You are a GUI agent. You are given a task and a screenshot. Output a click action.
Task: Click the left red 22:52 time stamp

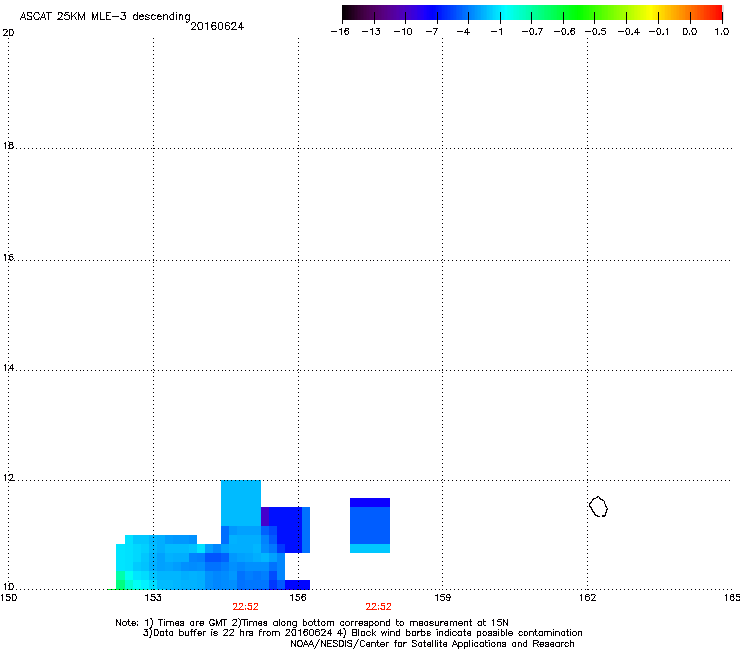[x=245, y=607]
